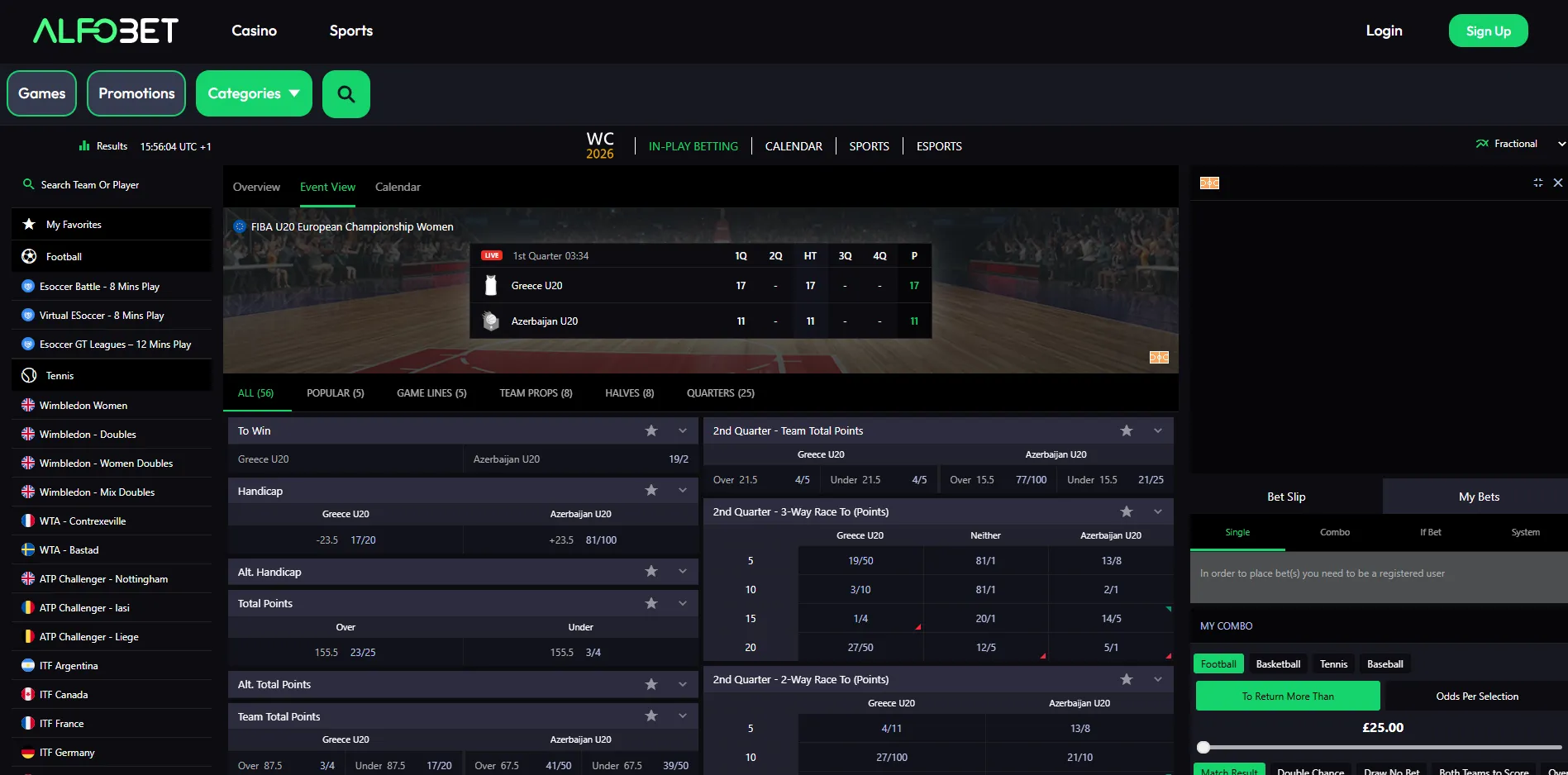Image resolution: width=1568 pixels, height=775 pixels.
Task: Collapse the Handicap market
Action: 683,491
